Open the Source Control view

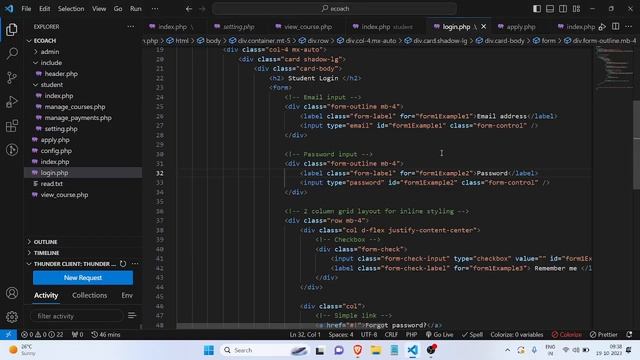12,78
